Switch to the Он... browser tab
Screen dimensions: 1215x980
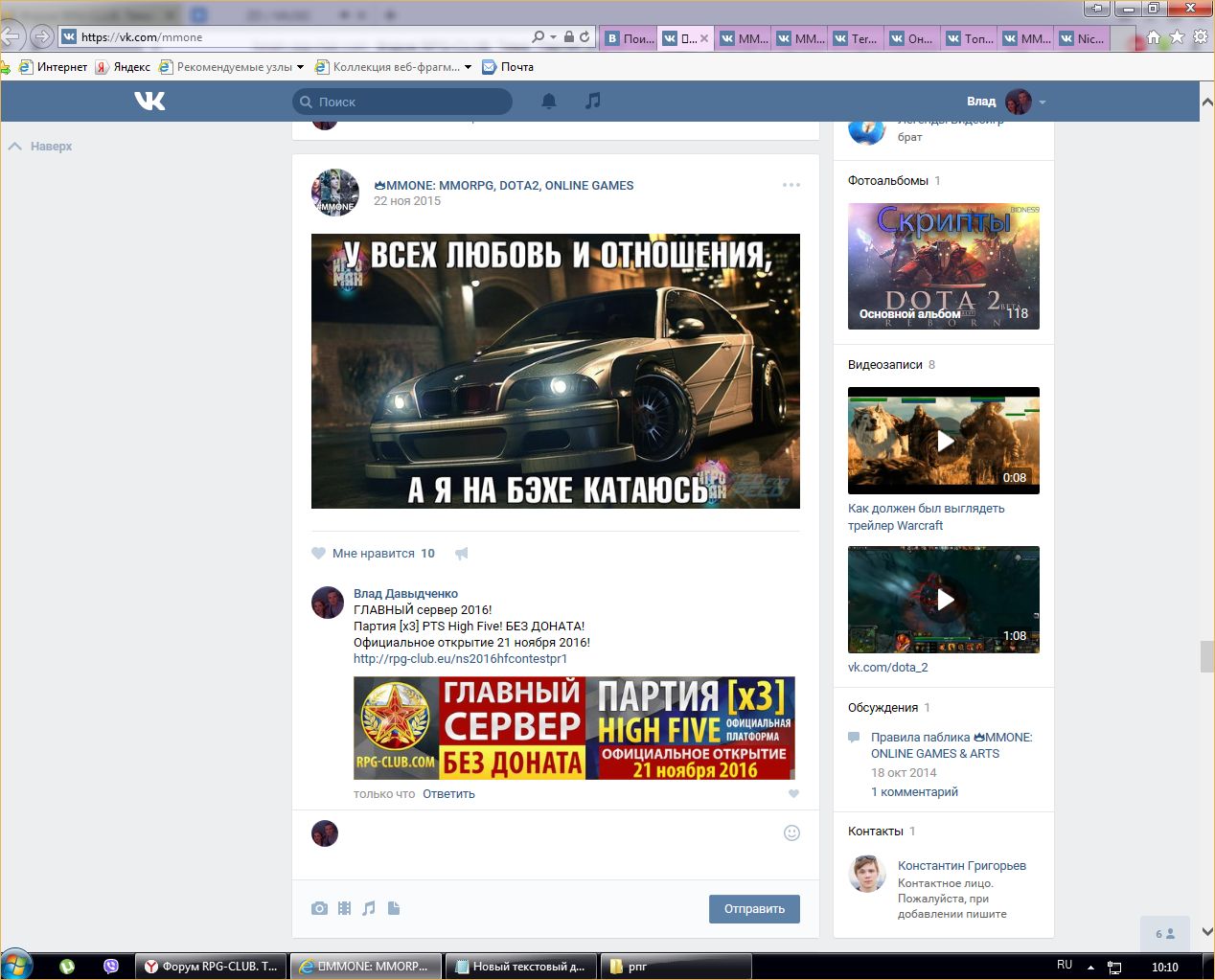click(x=911, y=38)
